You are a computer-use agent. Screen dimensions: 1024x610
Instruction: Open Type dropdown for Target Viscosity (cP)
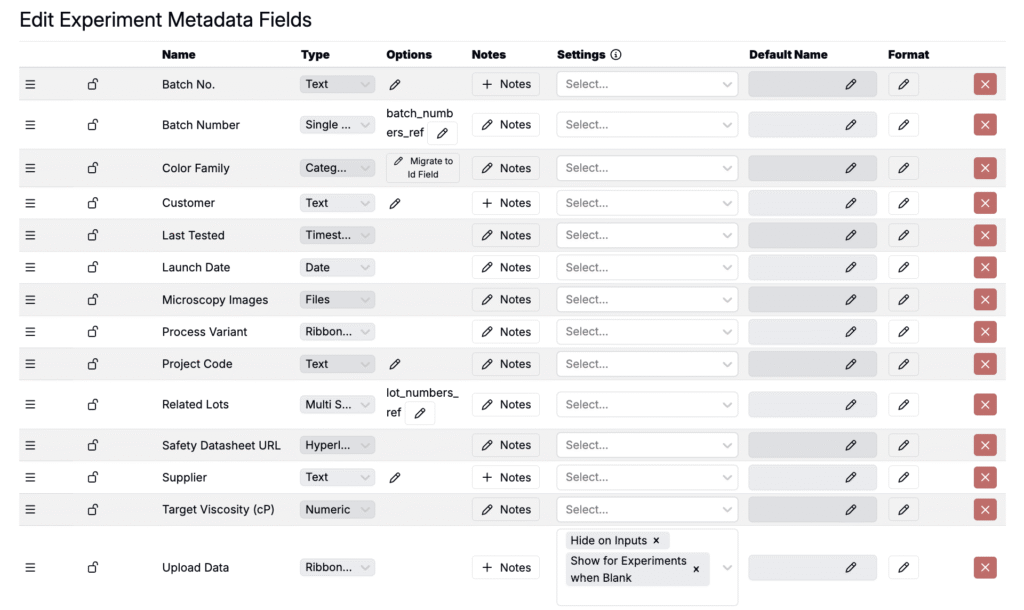[x=337, y=509]
